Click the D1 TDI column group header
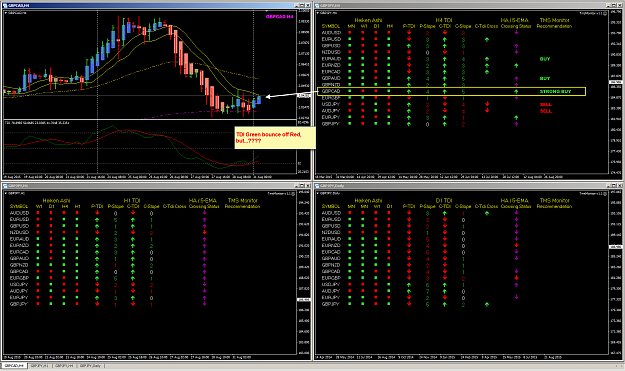Screen dimensions: 625x371 pyautogui.click(x=444, y=200)
